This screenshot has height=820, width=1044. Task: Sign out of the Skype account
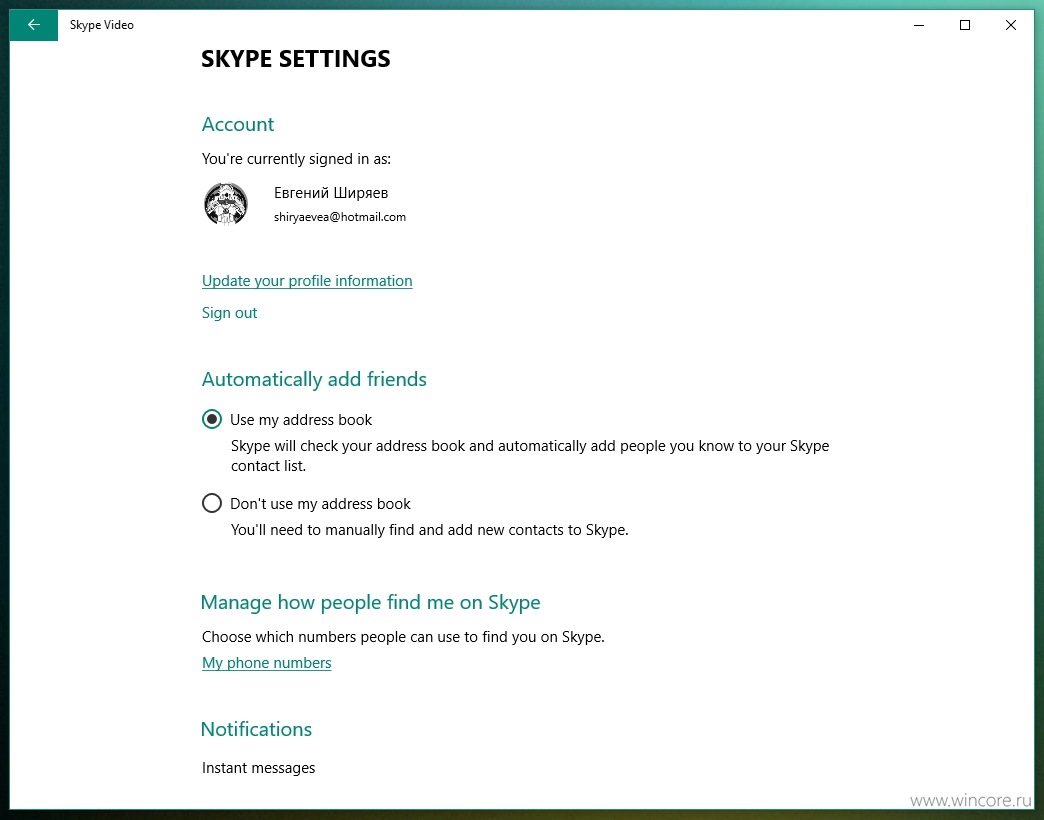coord(229,313)
